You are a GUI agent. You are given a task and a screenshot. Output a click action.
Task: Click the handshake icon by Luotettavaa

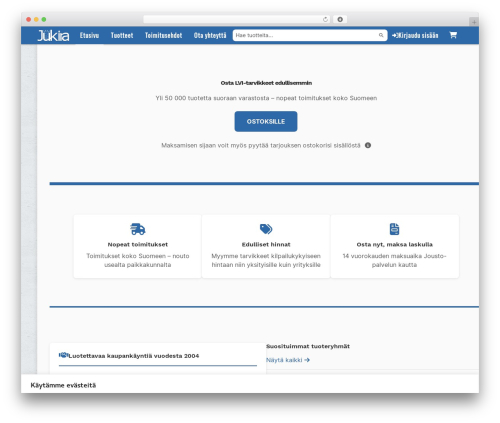coord(63,355)
